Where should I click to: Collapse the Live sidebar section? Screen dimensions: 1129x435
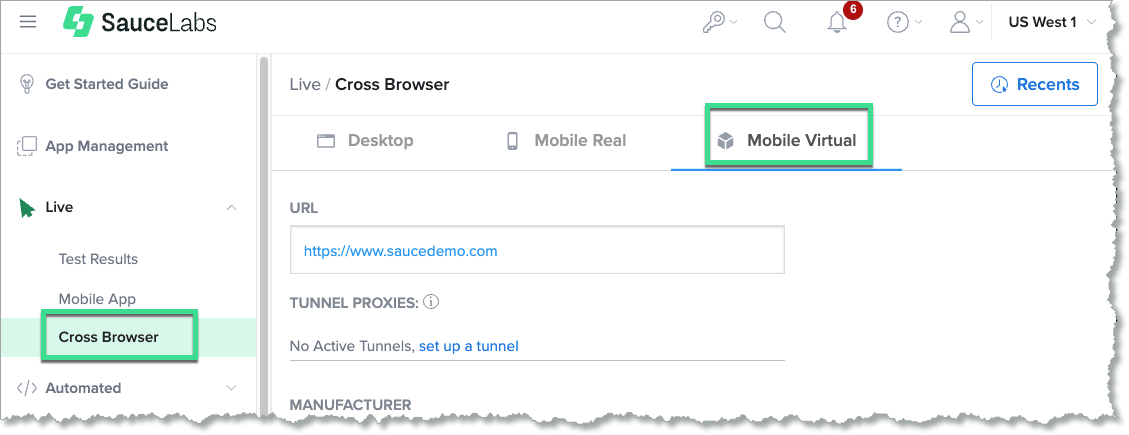pyautogui.click(x=231, y=208)
